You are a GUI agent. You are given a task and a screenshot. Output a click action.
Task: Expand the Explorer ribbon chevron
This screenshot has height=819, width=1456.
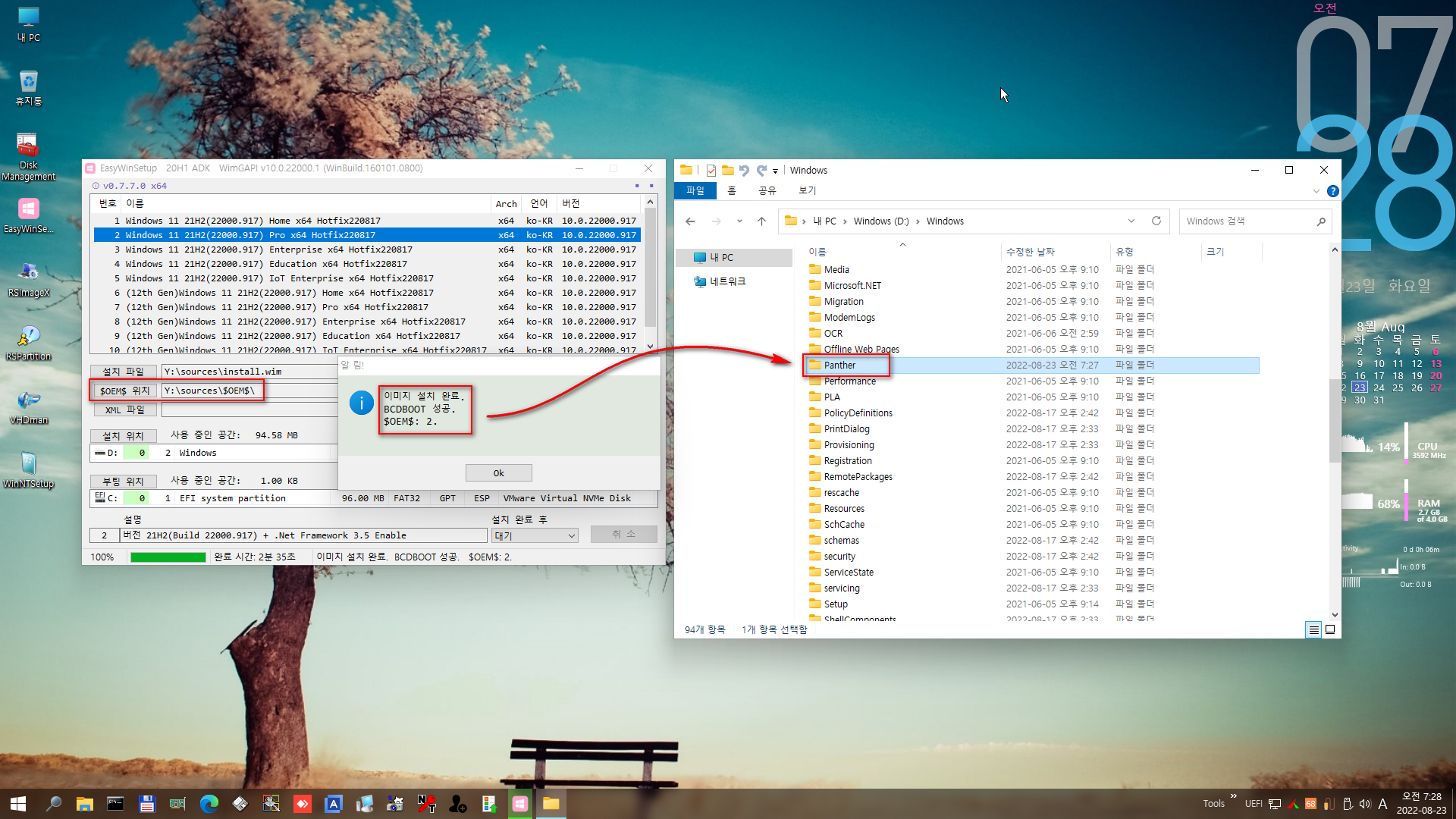(x=1316, y=191)
